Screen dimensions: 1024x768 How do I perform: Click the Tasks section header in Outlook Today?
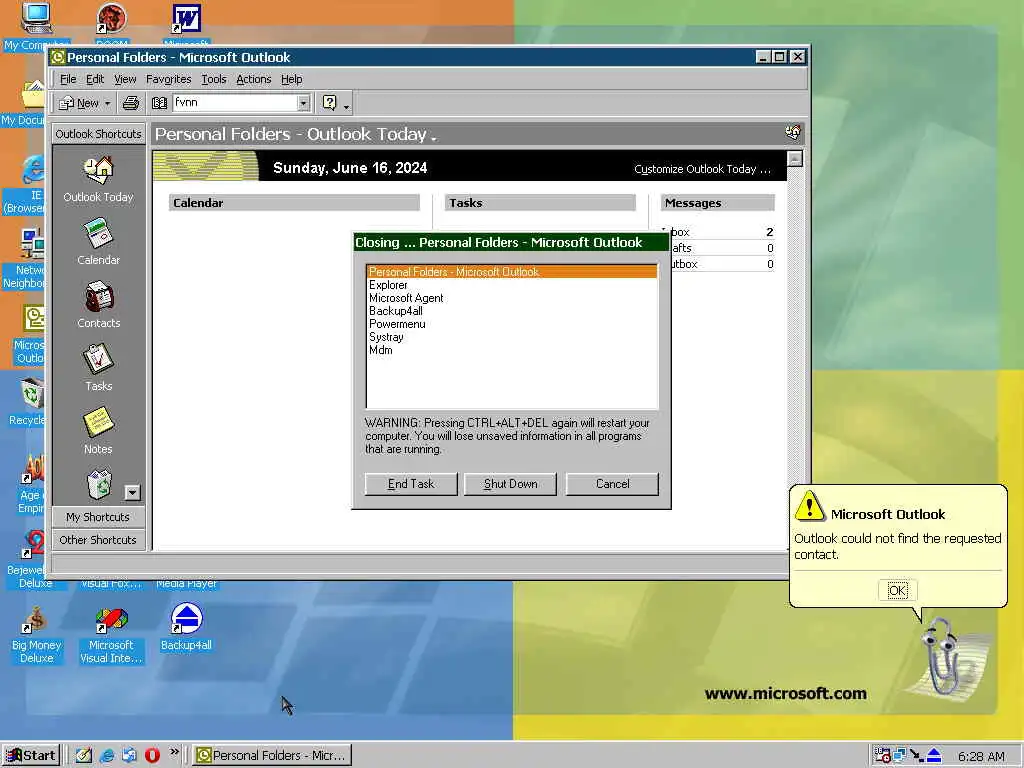click(x=540, y=202)
